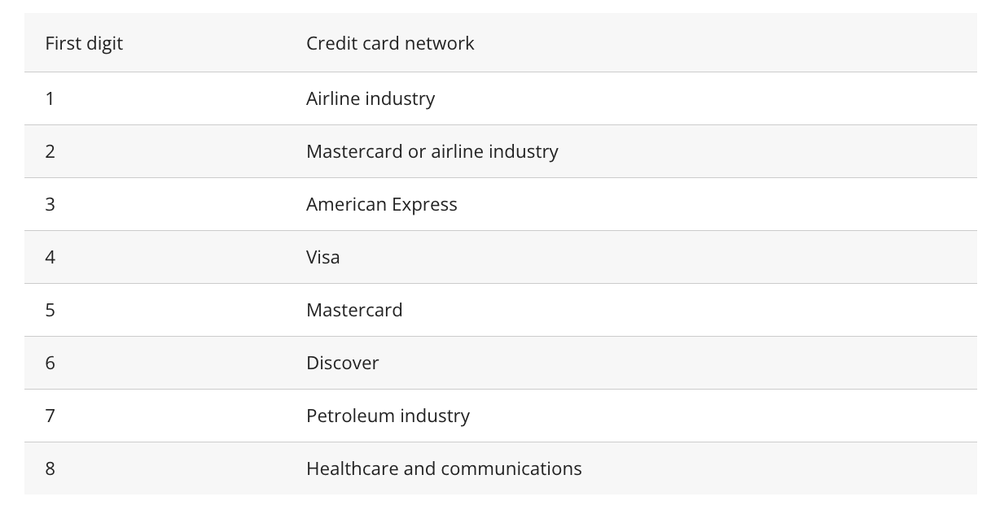
Task: Select the cell with digit 8
Action: 50,469
